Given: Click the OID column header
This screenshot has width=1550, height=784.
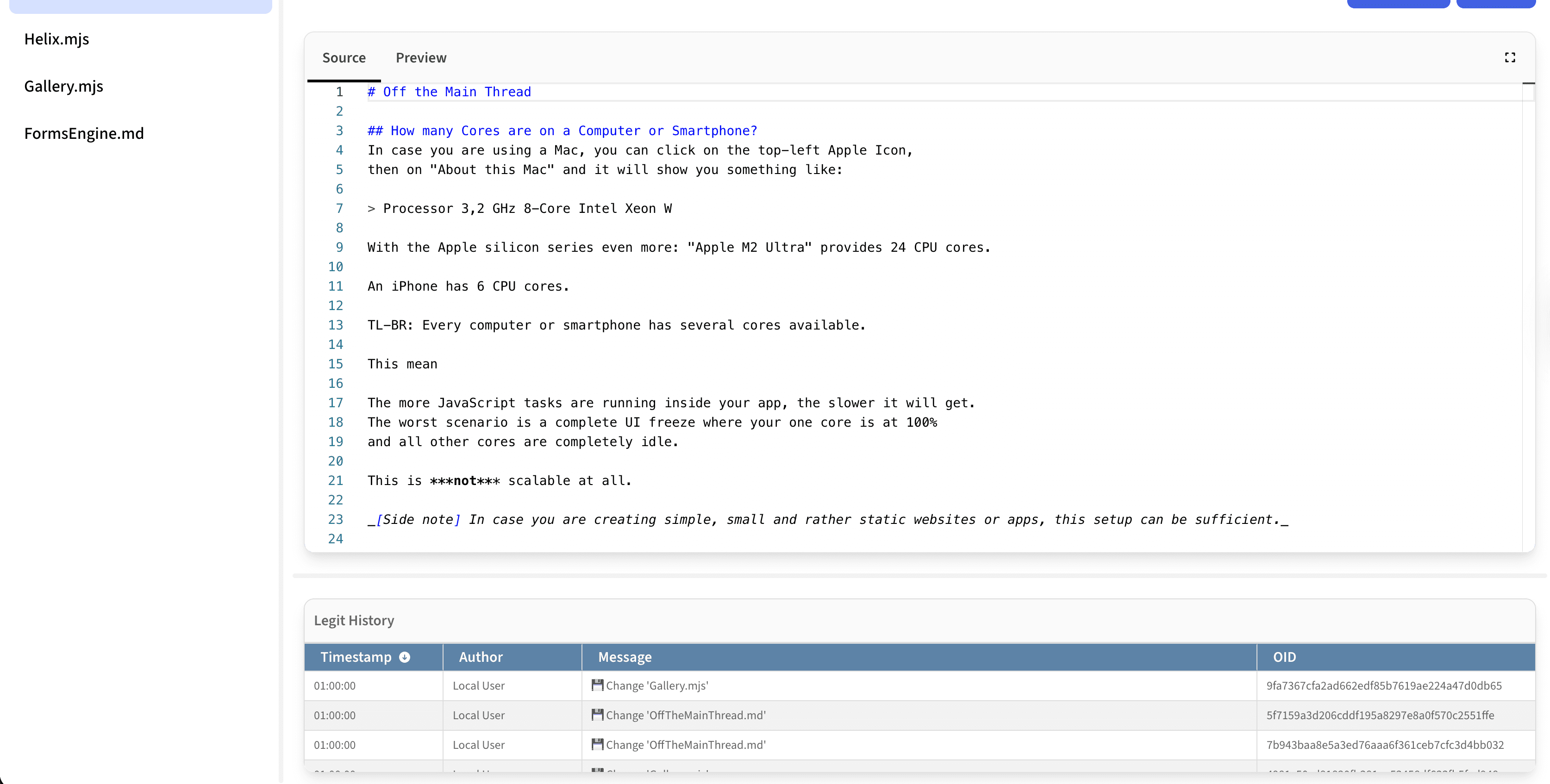Looking at the screenshot, I should point(1284,657).
